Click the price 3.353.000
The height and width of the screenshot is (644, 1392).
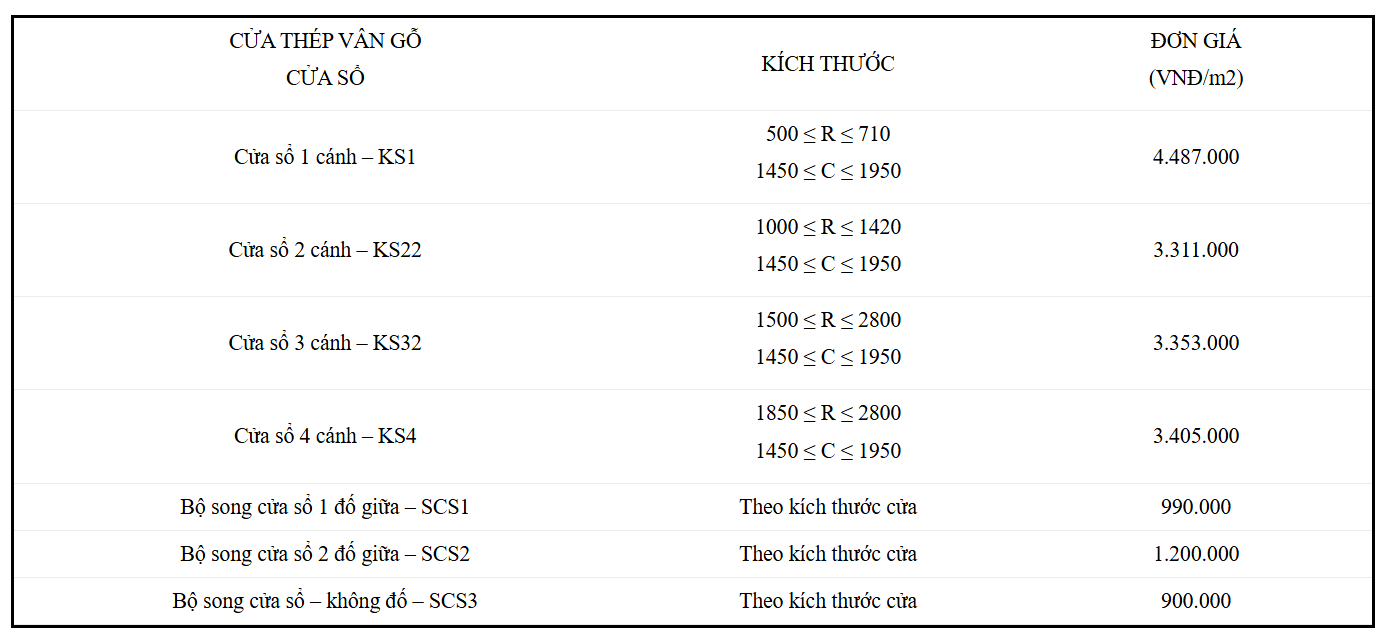(1196, 343)
